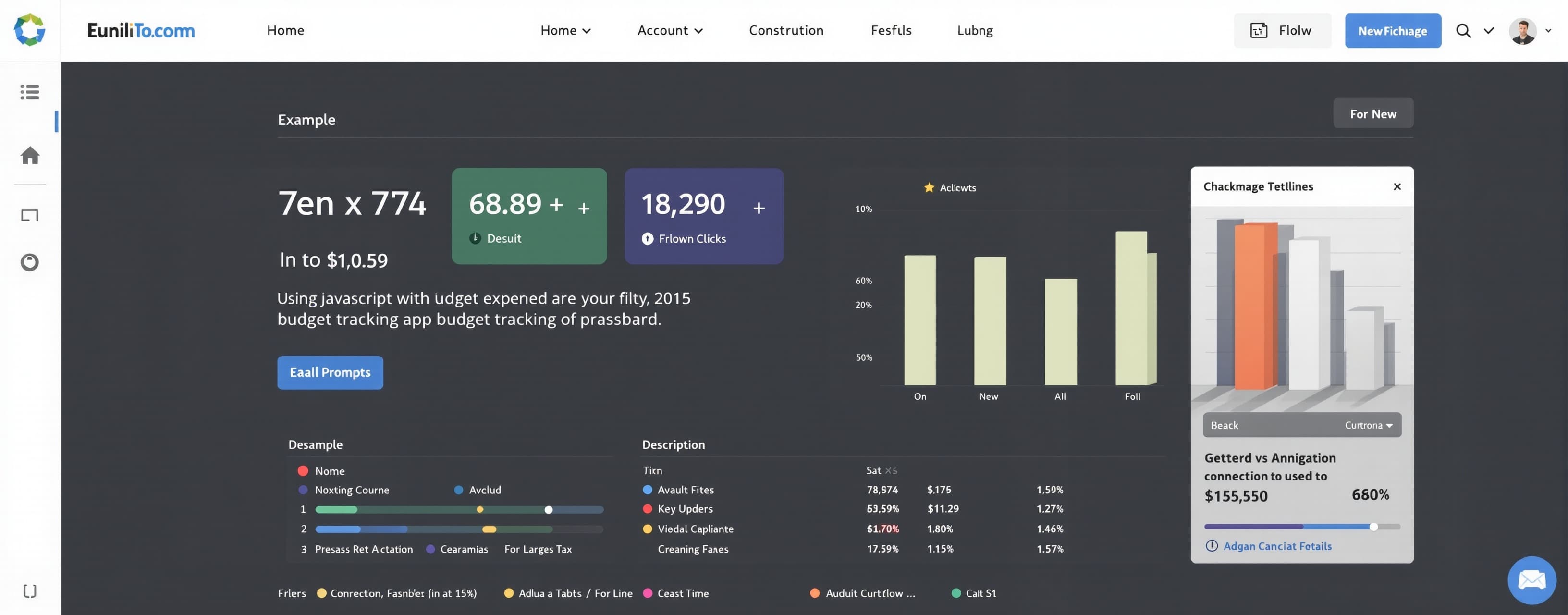Expand the small arrow beside avatar
The height and width of the screenshot is (615, 1568).
[x=1548, y=30]
